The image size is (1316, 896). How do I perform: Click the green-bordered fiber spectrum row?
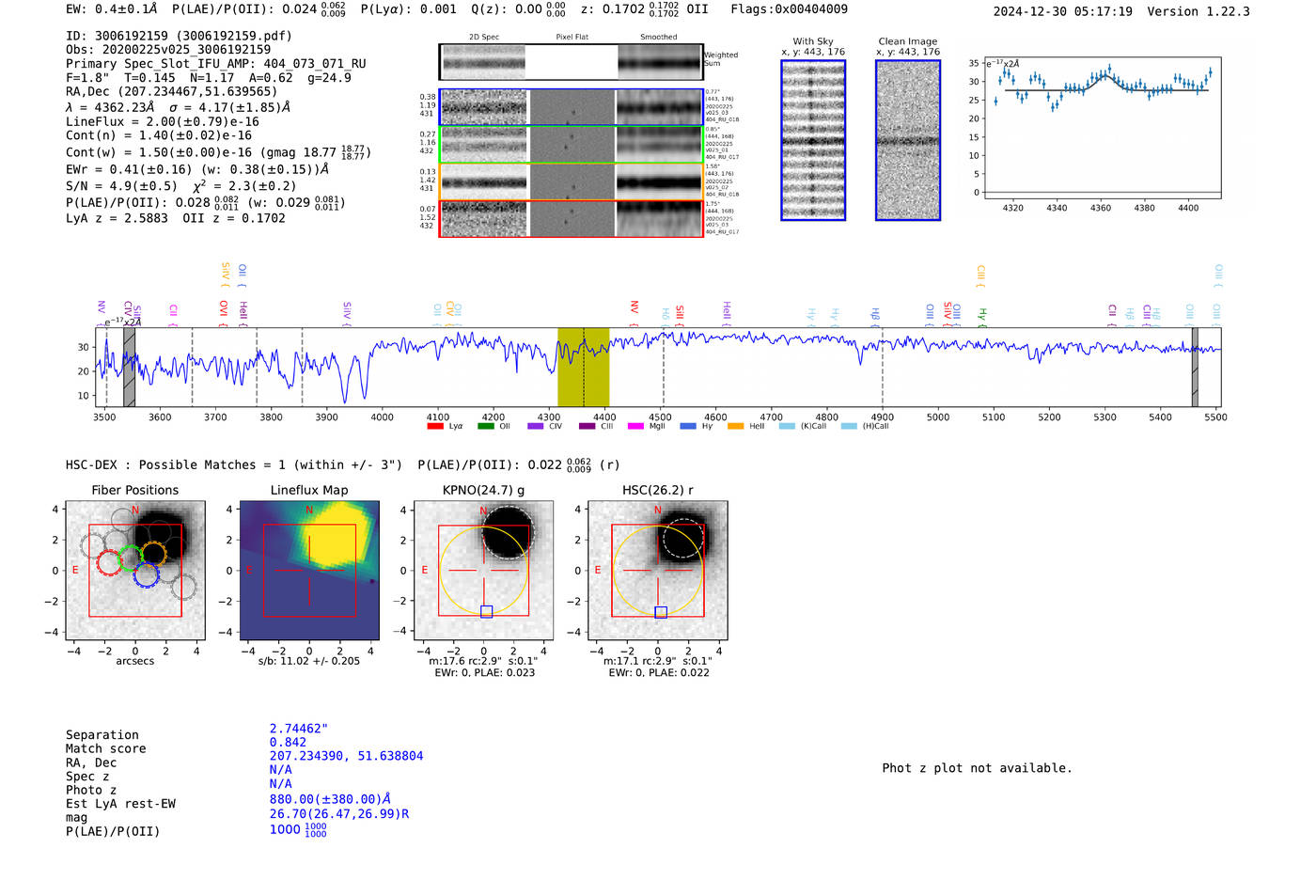[572, 144]
